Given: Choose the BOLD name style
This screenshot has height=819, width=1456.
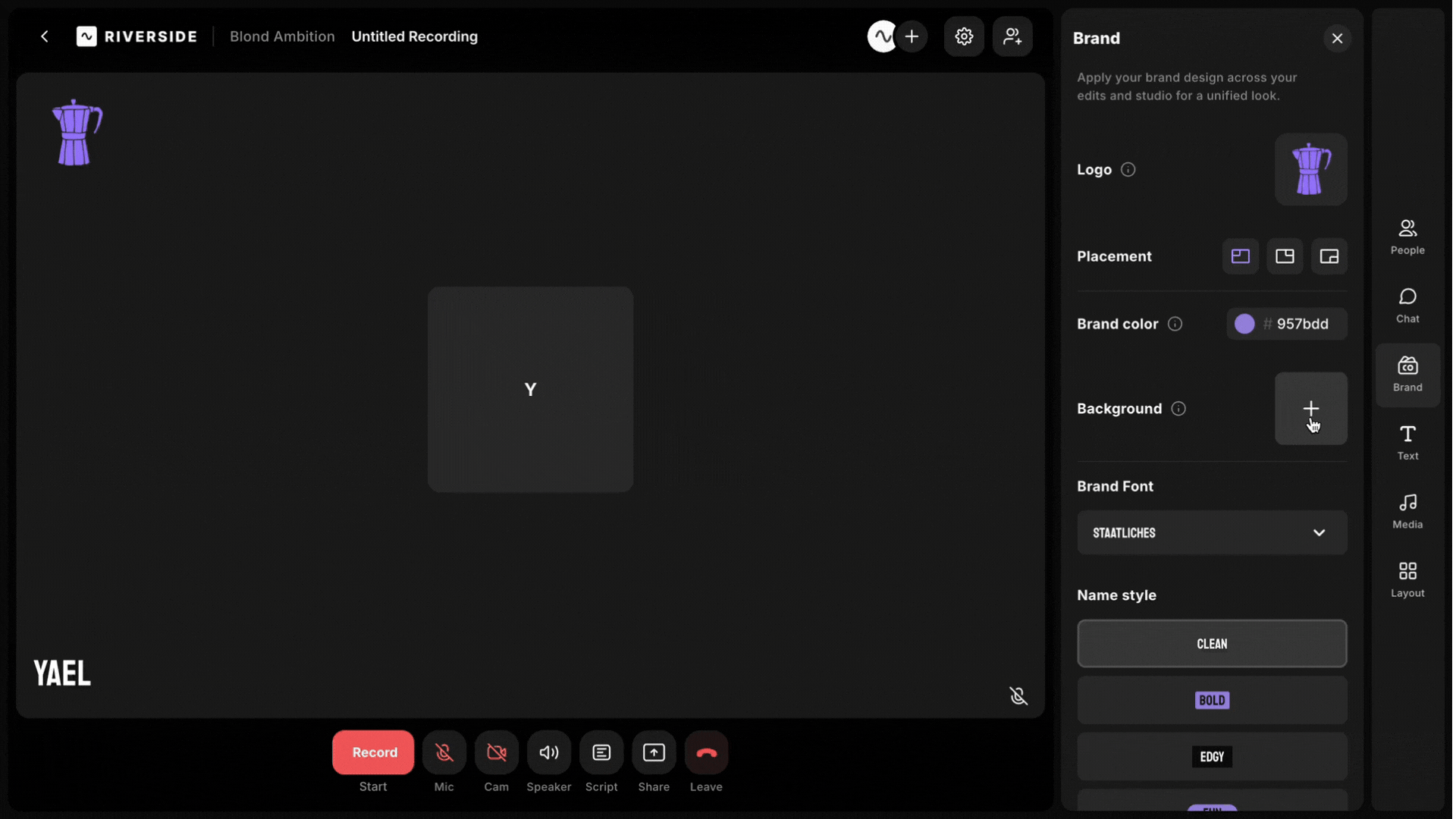Looking at the screenshot, I should 1212,700.
